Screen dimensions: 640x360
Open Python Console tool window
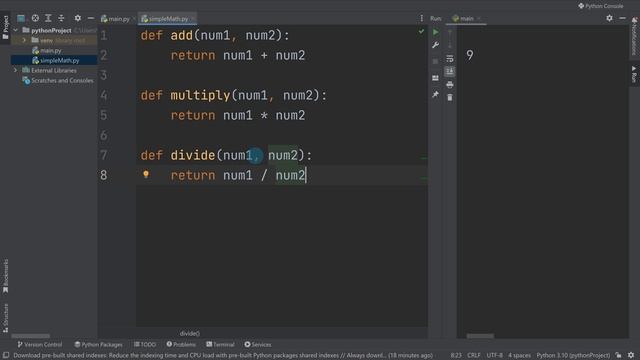pos(600,6)
